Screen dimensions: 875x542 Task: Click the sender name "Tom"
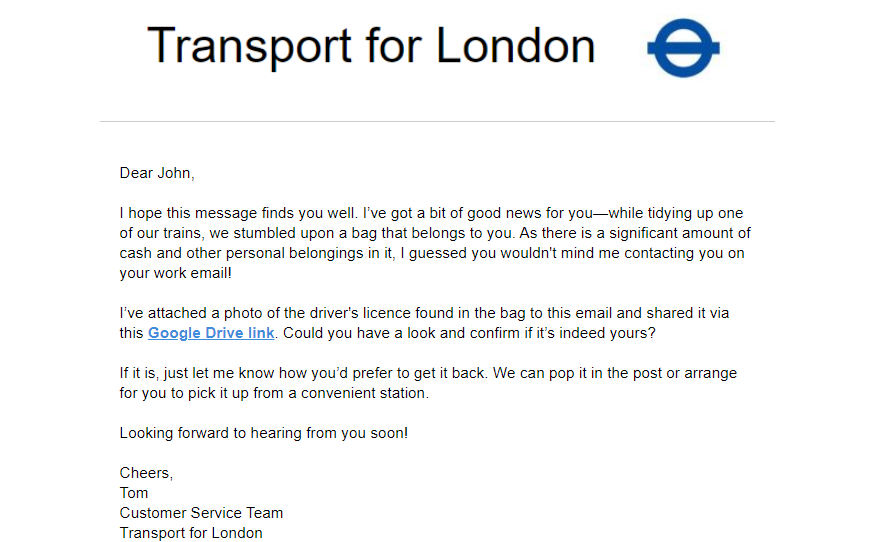coord(134,493)
